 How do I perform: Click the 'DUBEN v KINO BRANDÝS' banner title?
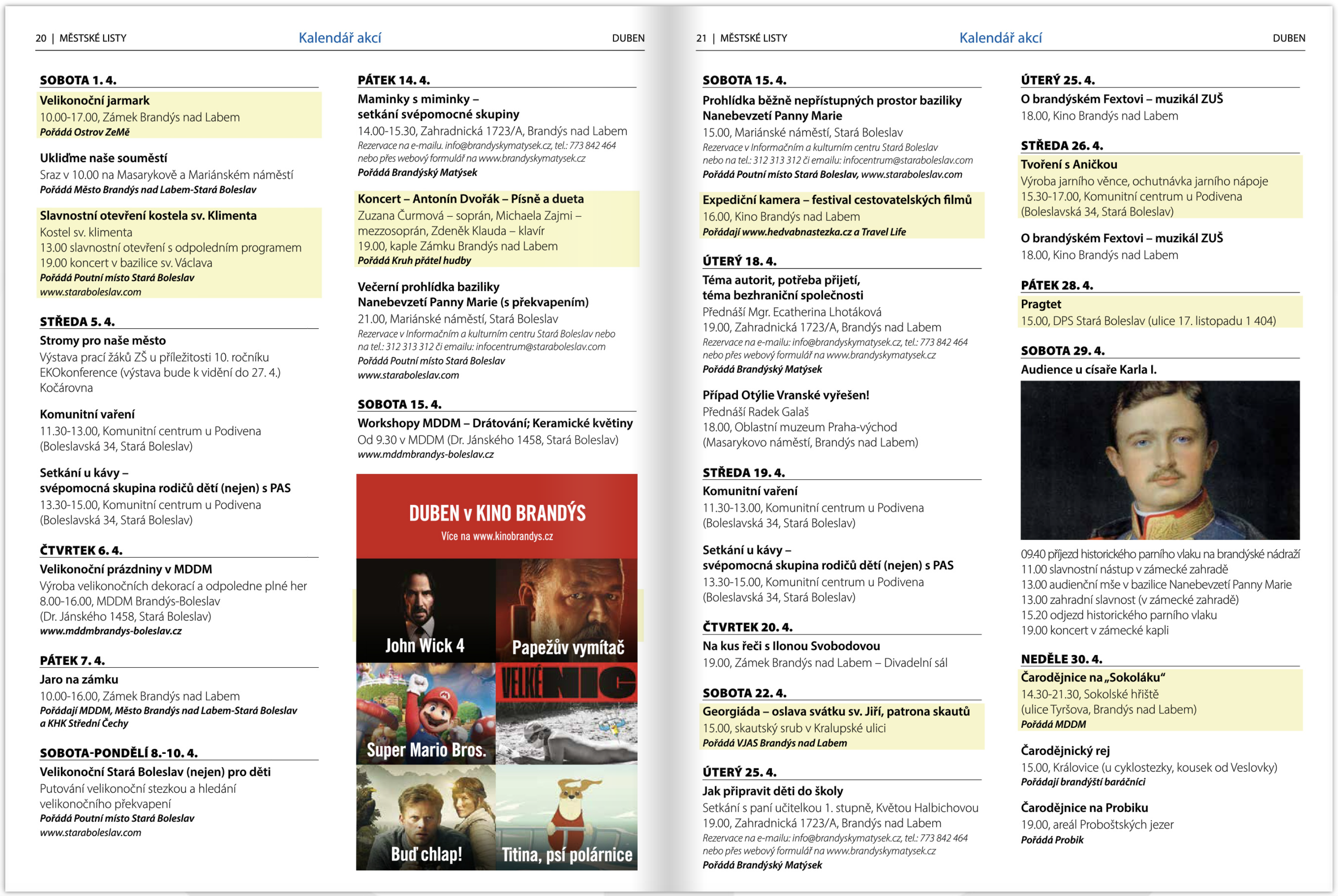[497, 513]
